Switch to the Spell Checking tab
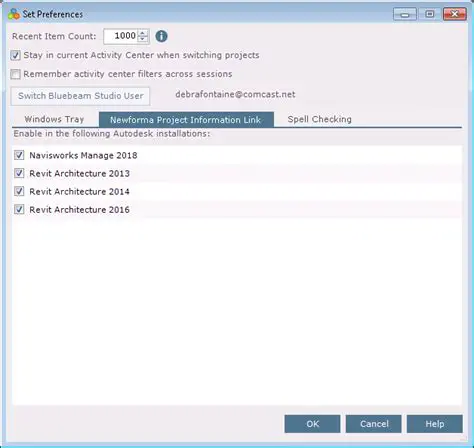Image resolution: width=474 pixels, height=448 pixels. (x=319, y=119)
